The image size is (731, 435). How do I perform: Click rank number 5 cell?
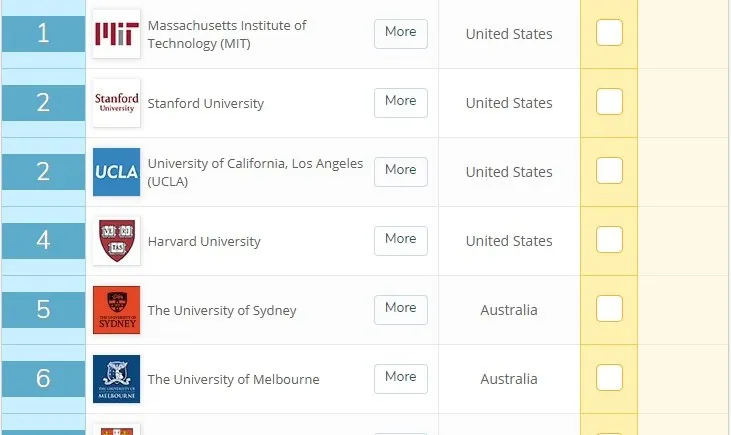point(43,310)
